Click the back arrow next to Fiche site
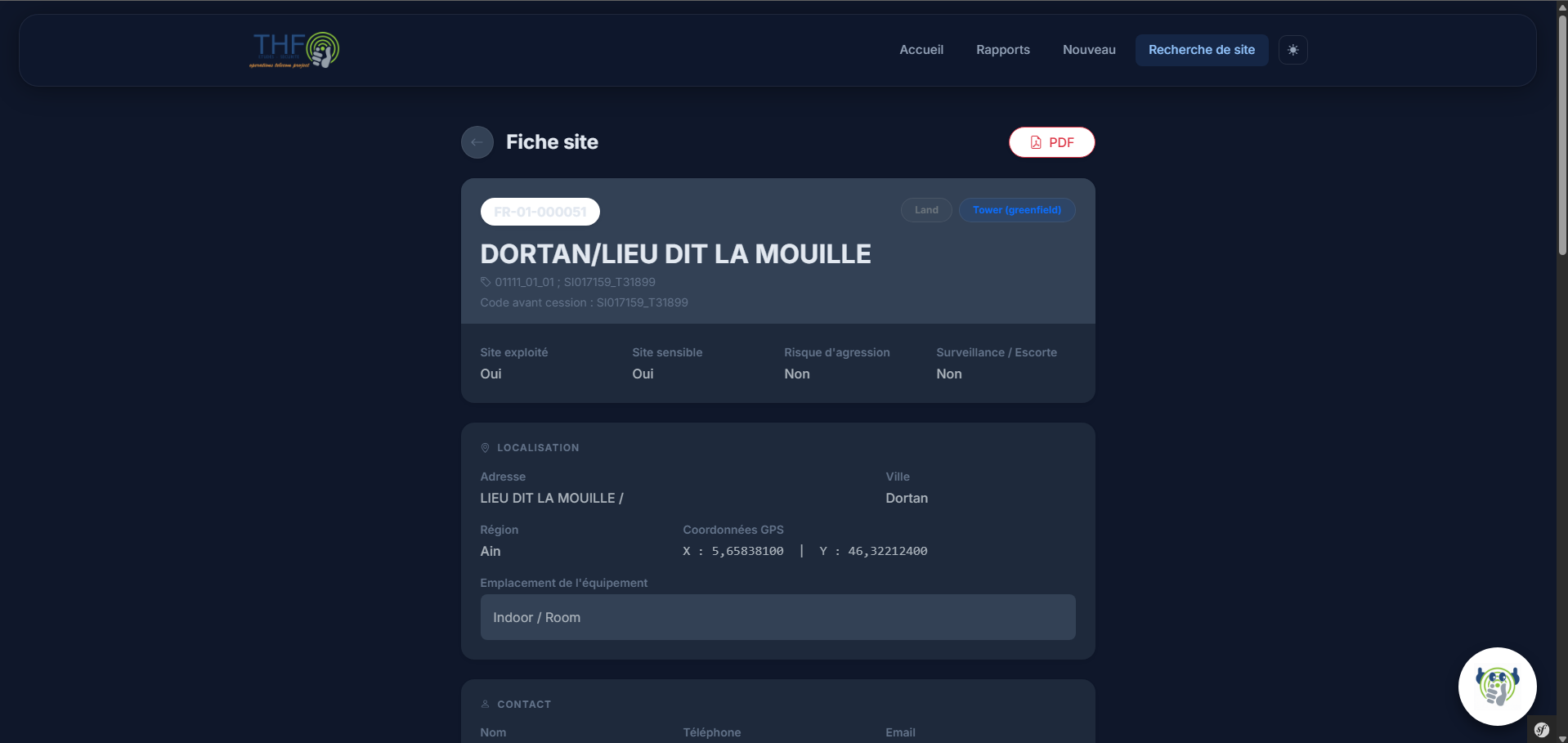Viewport: 1568px width, 743px height. tap(477, 141)
